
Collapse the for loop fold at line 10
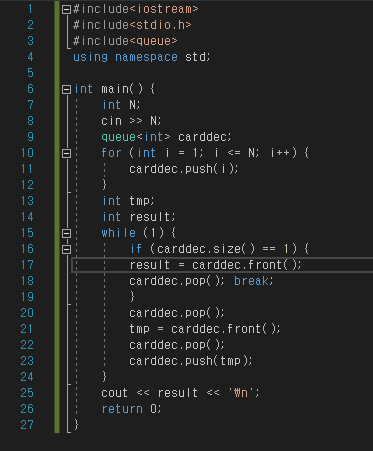tap(66, 153)
